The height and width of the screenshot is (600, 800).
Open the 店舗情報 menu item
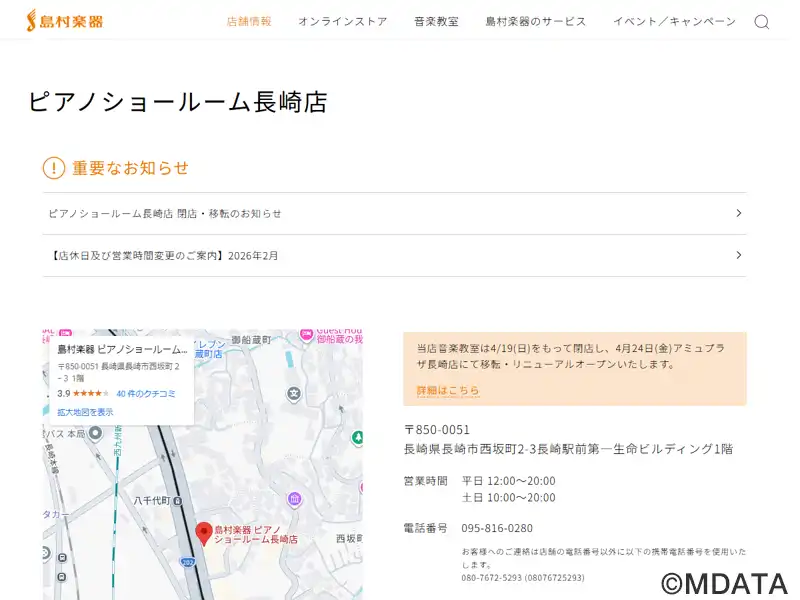tap(249, 21)
